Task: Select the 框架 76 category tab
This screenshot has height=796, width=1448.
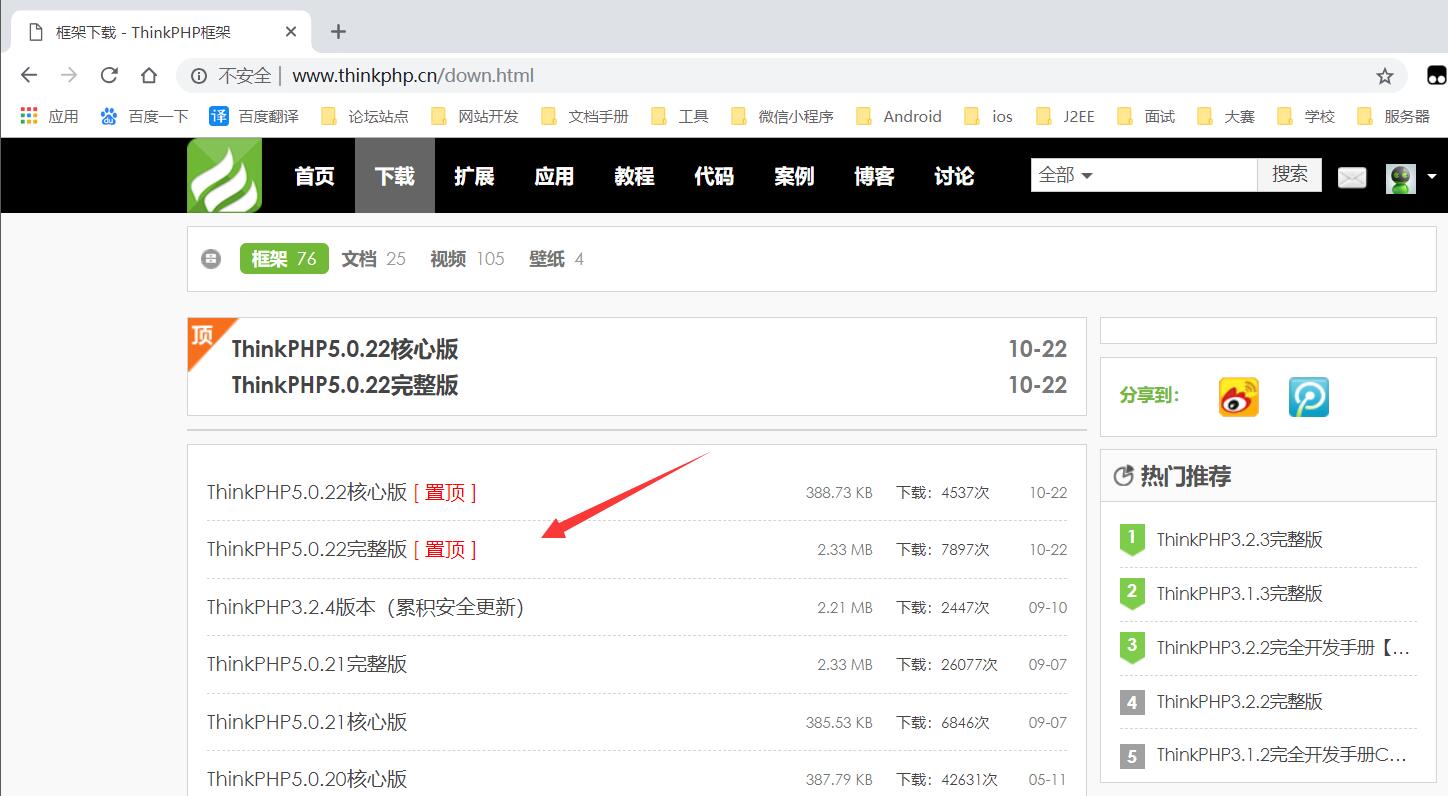Action: [x=284, y=259]
